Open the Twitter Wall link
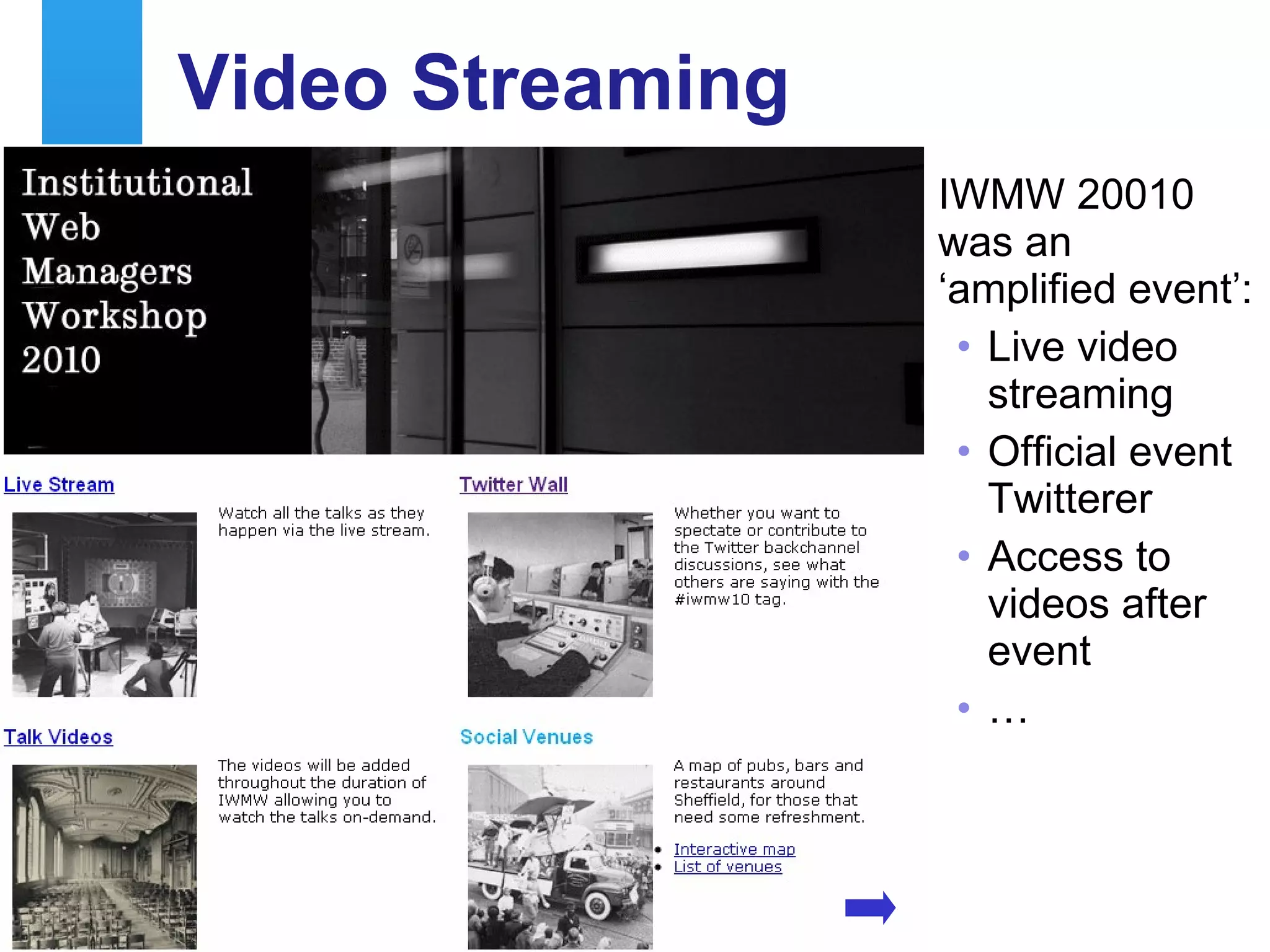This screenshot has height=952, width=1270. click(513, 485)
